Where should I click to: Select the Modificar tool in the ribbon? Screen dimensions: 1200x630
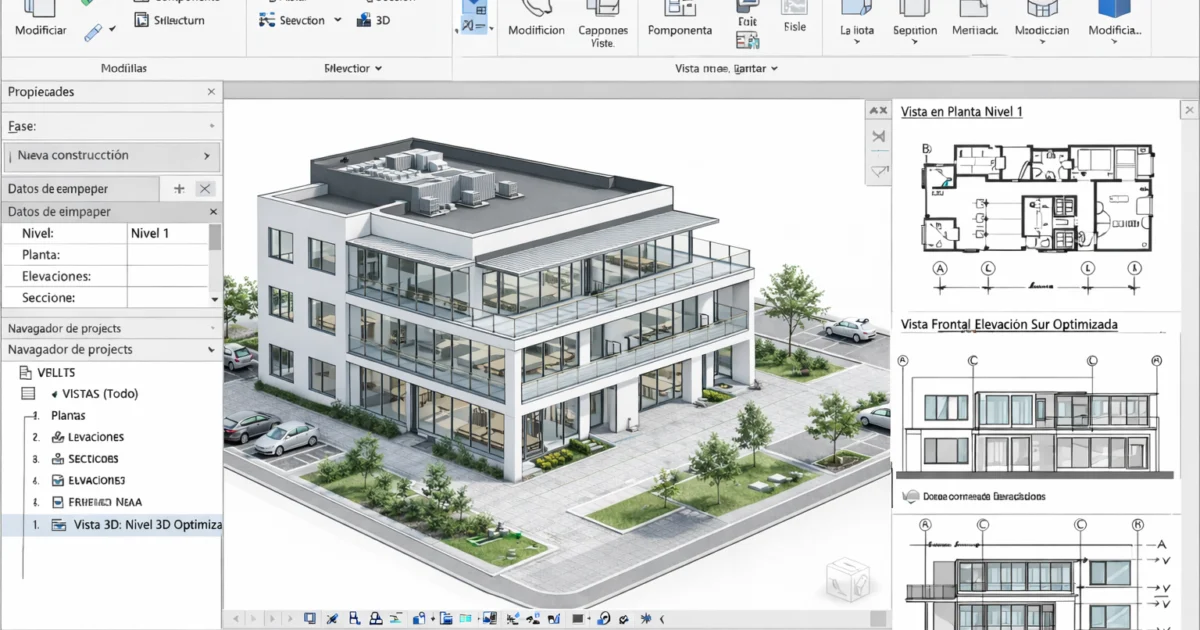point(38,22)
